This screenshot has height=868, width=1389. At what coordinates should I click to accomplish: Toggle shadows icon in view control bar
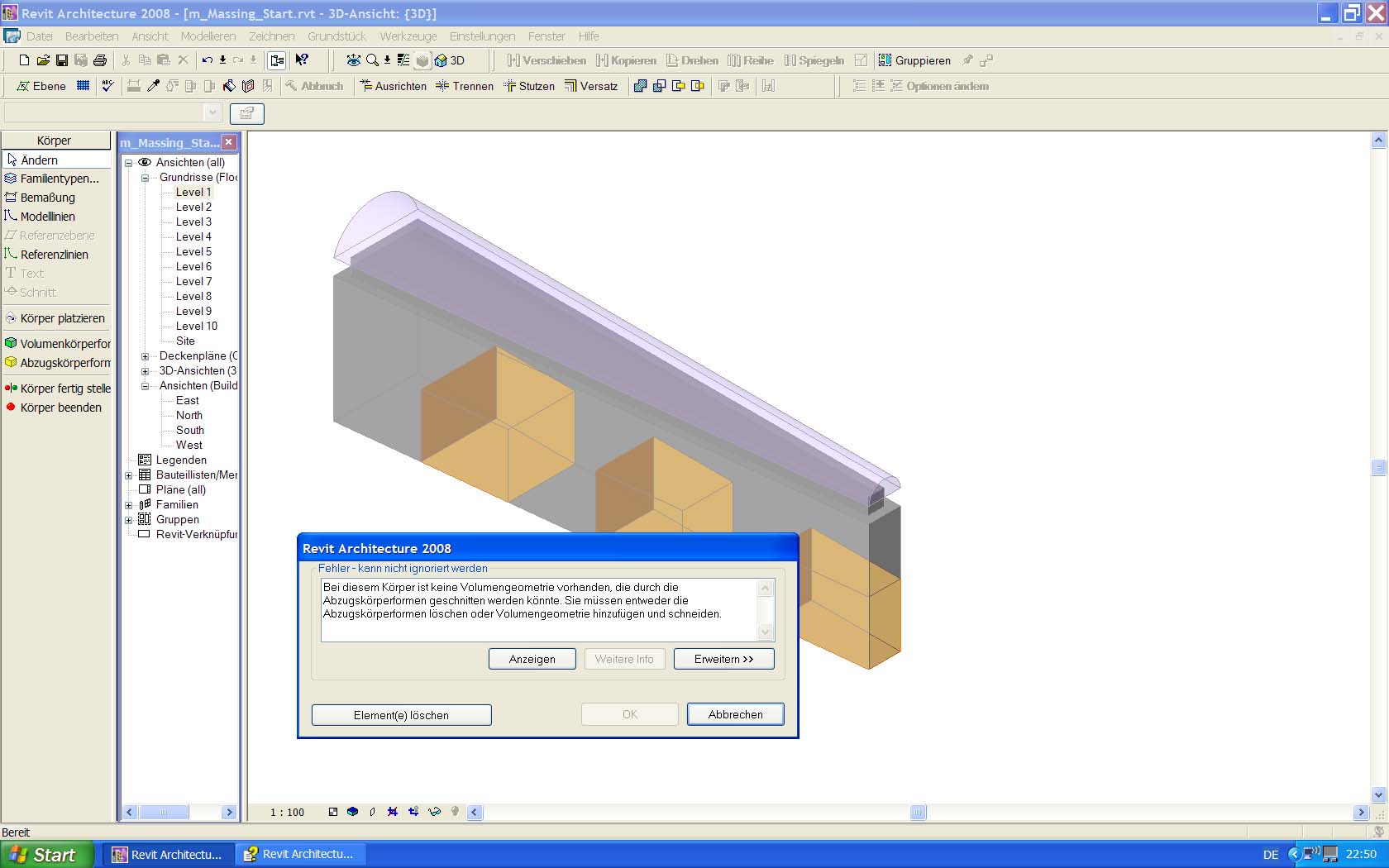pyautogui.click(x=373, y=812)
